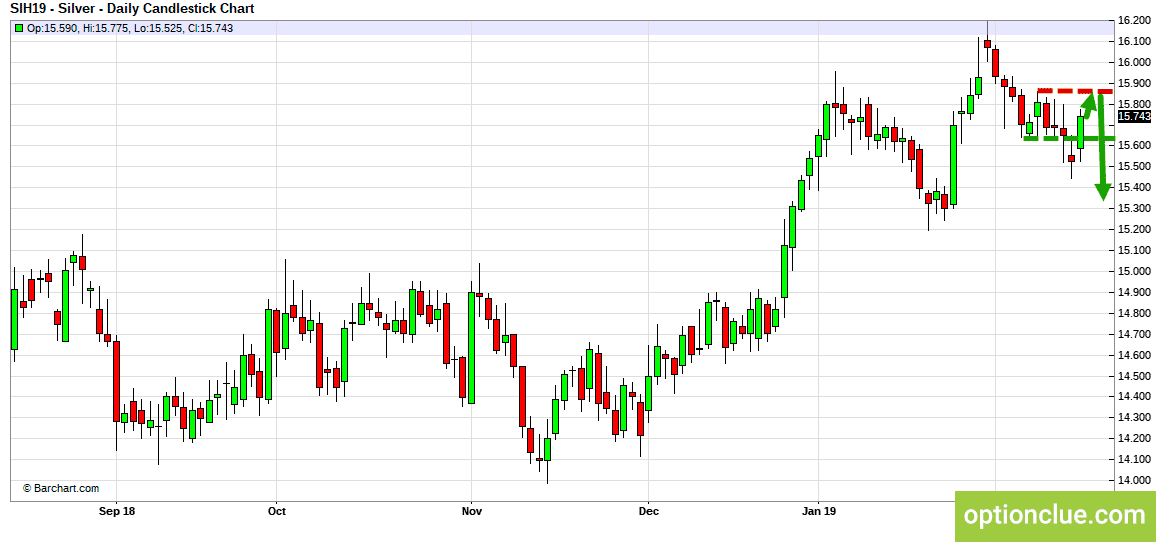This screenshot has width=1156, height=542.
Task: Click the 'Nov' date axis label
Action: click(472, 510)
